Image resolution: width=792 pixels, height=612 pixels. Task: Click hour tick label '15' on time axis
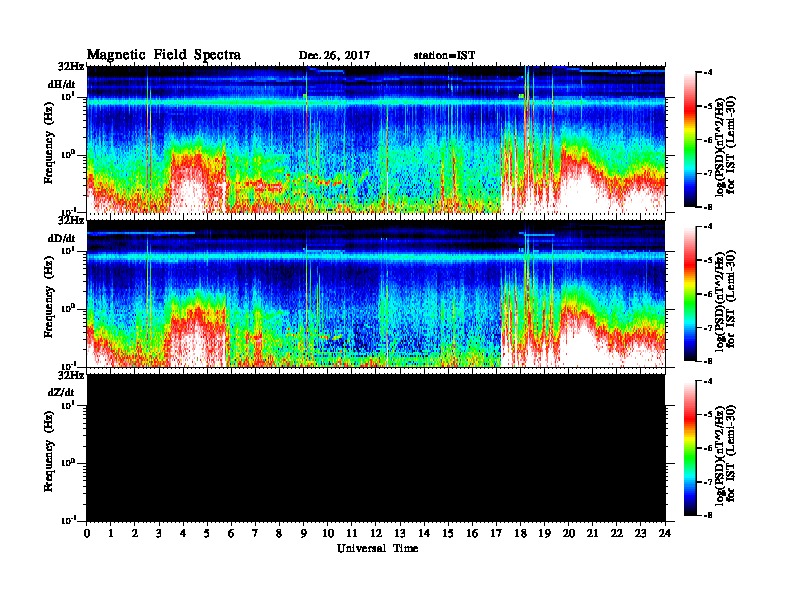coord(448,534)
